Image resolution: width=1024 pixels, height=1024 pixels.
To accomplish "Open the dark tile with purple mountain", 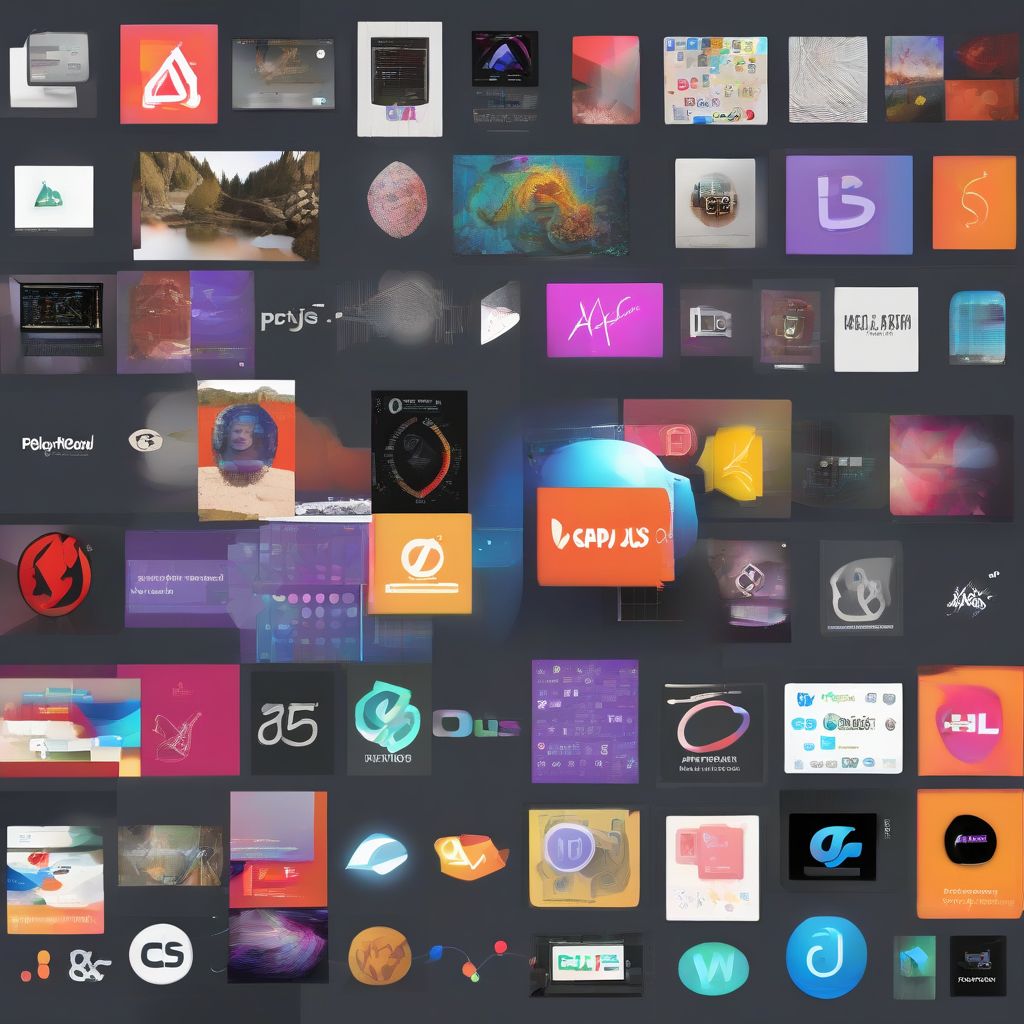I will pyautogui.click(x=505, y=58).
